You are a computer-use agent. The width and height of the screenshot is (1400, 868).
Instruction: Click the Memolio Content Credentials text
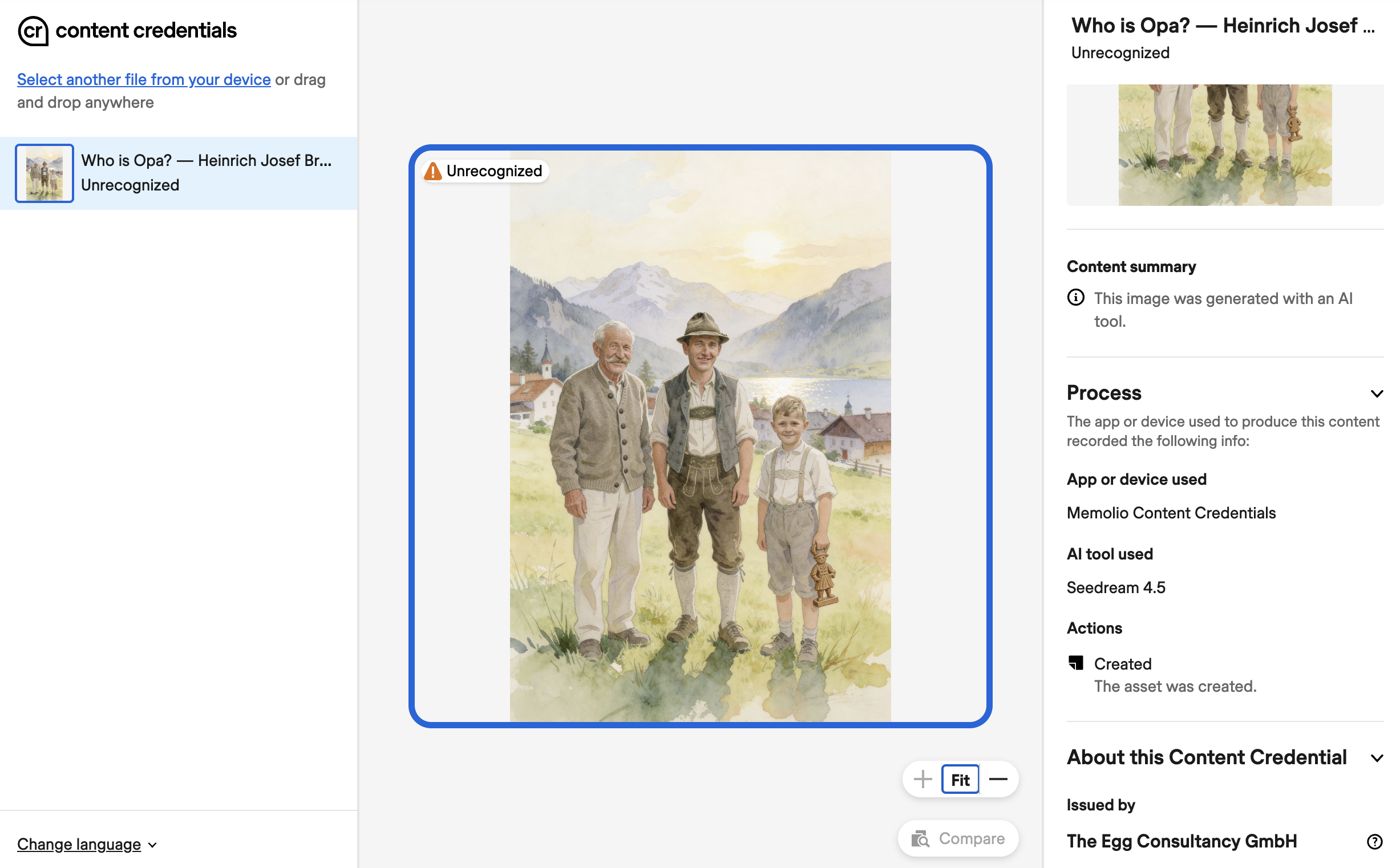coord(1171,513)
